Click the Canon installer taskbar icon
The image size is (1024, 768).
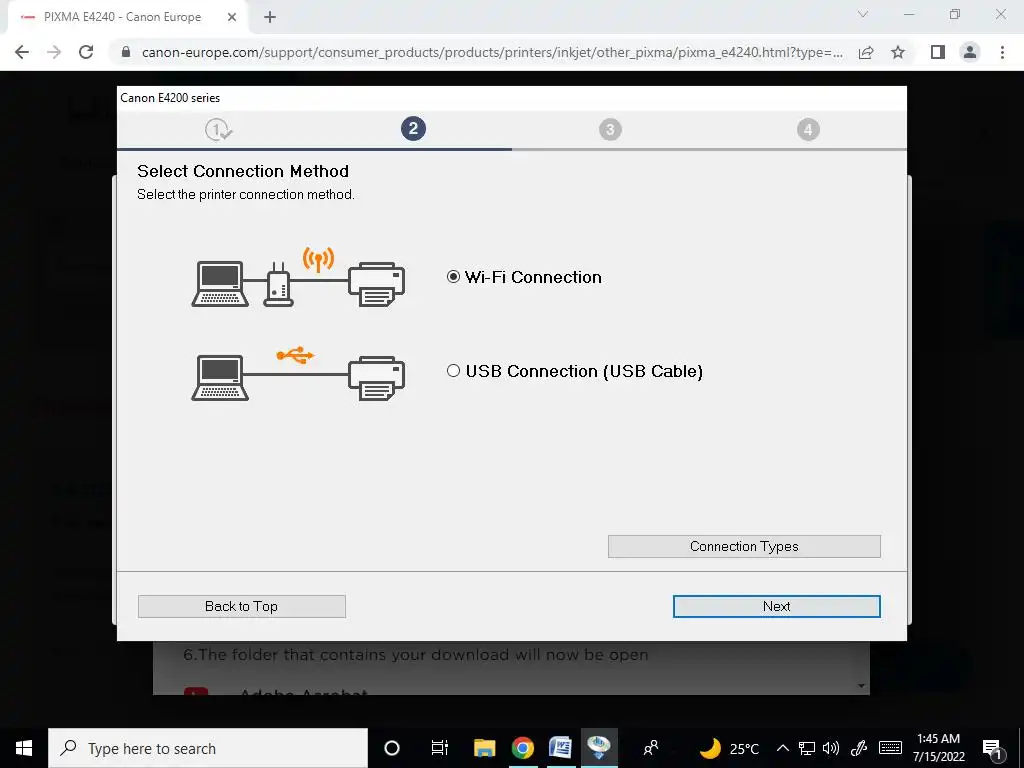(599, 748)
